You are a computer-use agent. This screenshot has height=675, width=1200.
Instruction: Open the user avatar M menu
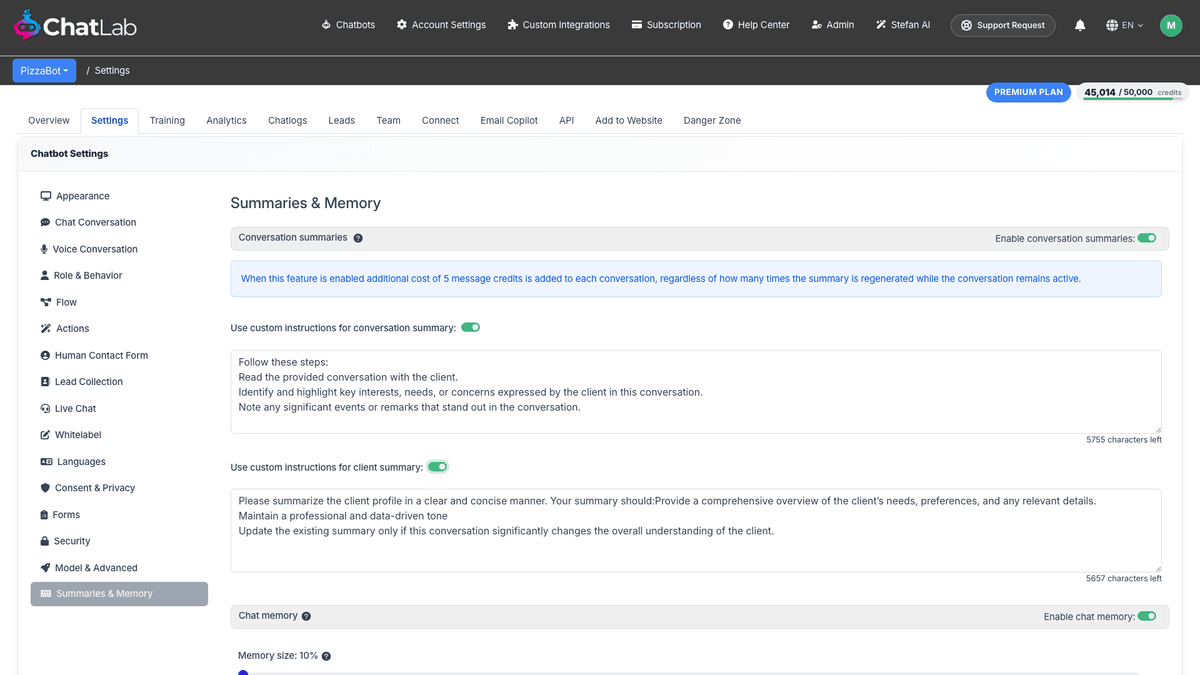click(x=1171, y=25)
